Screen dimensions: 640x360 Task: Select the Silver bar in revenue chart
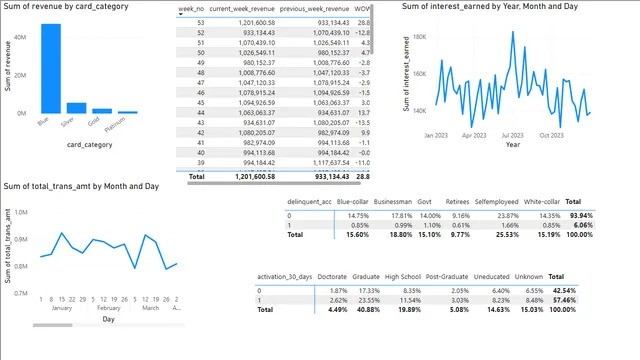pos(77,108)
